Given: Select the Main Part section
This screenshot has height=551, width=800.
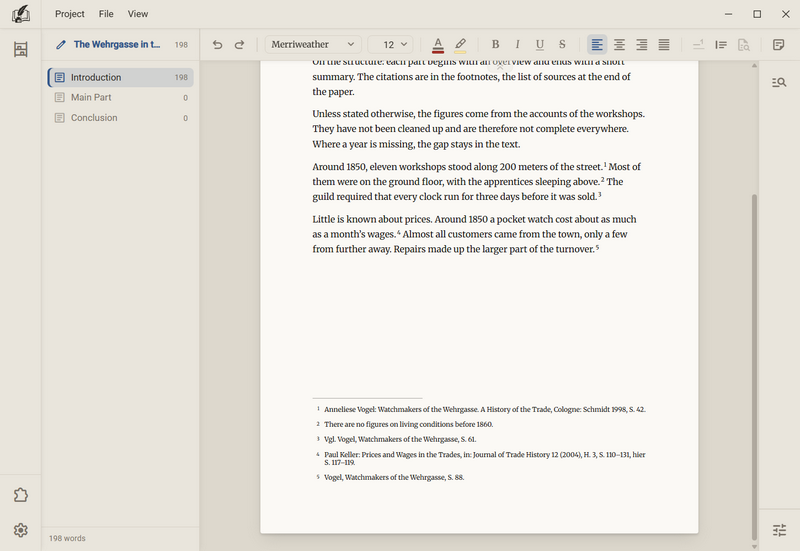Looking at the screenshot, I should pyautogui.click(x=121, y=97).
